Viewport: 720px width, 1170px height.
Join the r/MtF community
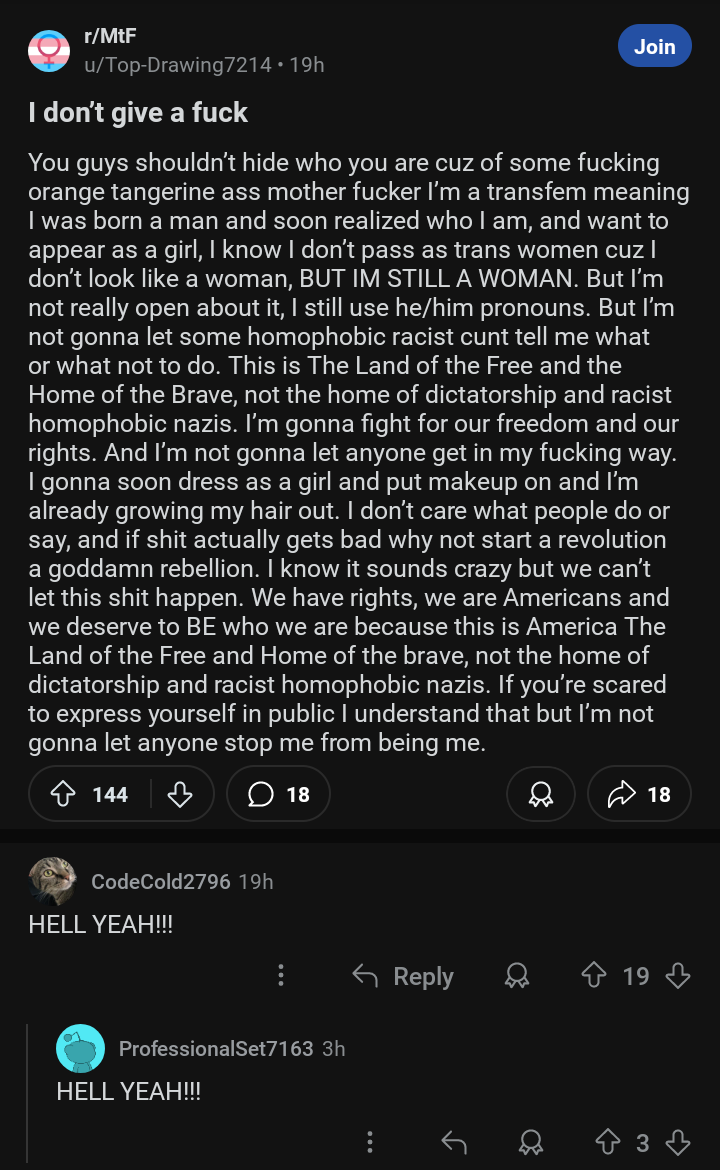[654, 46]
